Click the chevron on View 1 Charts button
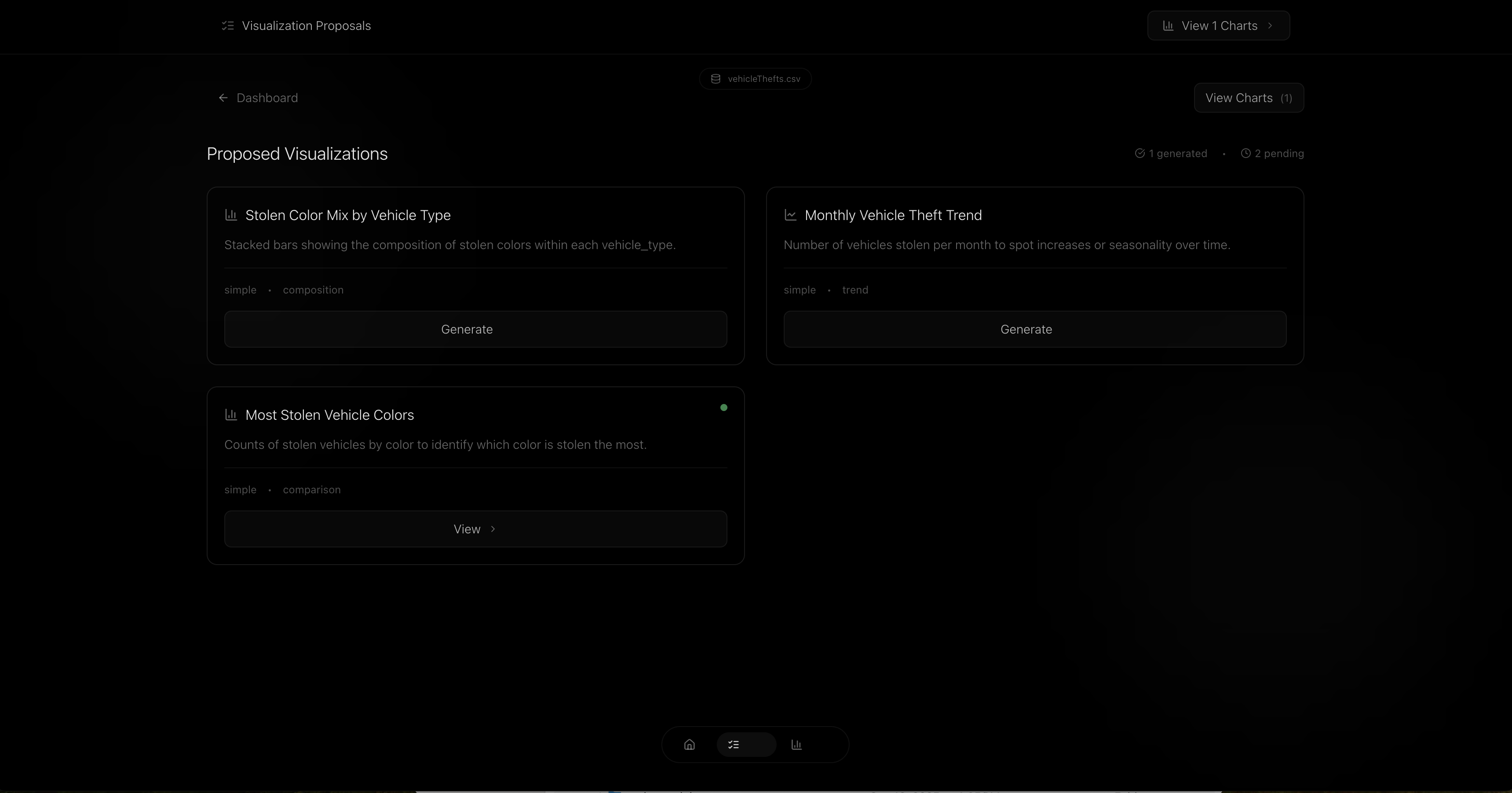The image size is (1512, 793). coord(1270,26)
